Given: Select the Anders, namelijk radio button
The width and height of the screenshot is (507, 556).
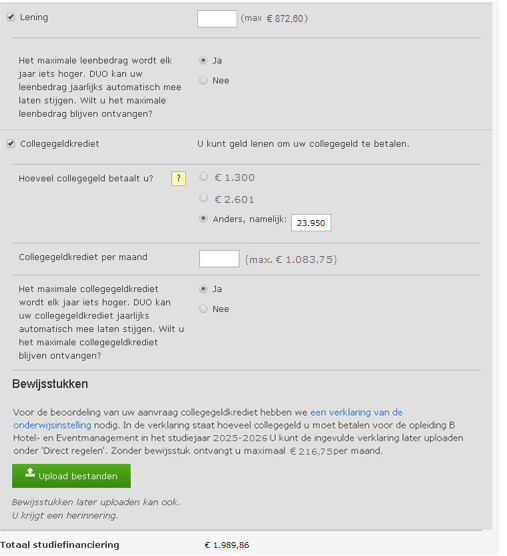Looking at the screenshot, I should pos(203,218).
